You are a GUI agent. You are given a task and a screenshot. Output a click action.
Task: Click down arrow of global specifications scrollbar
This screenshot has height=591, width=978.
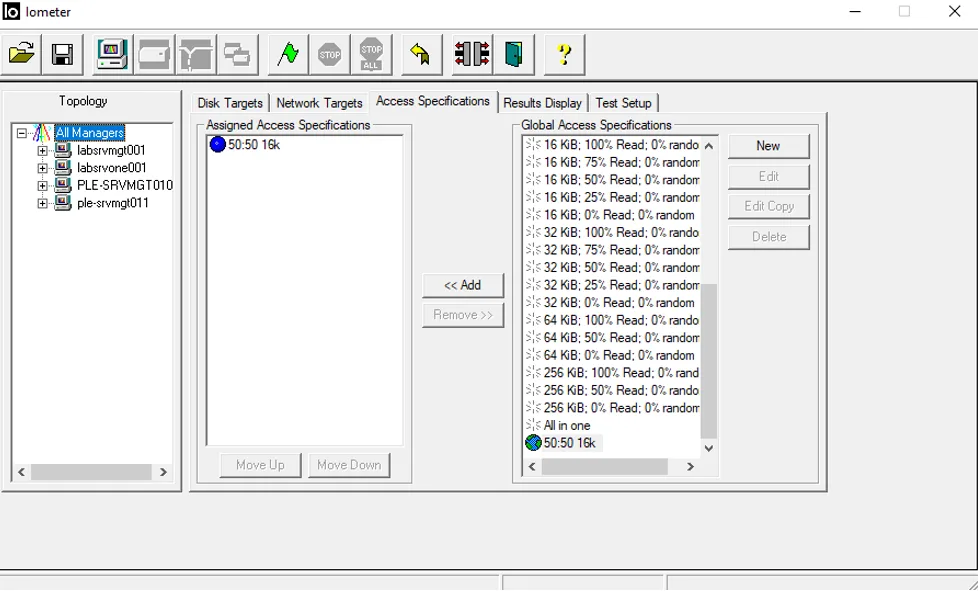coord(709,448)
